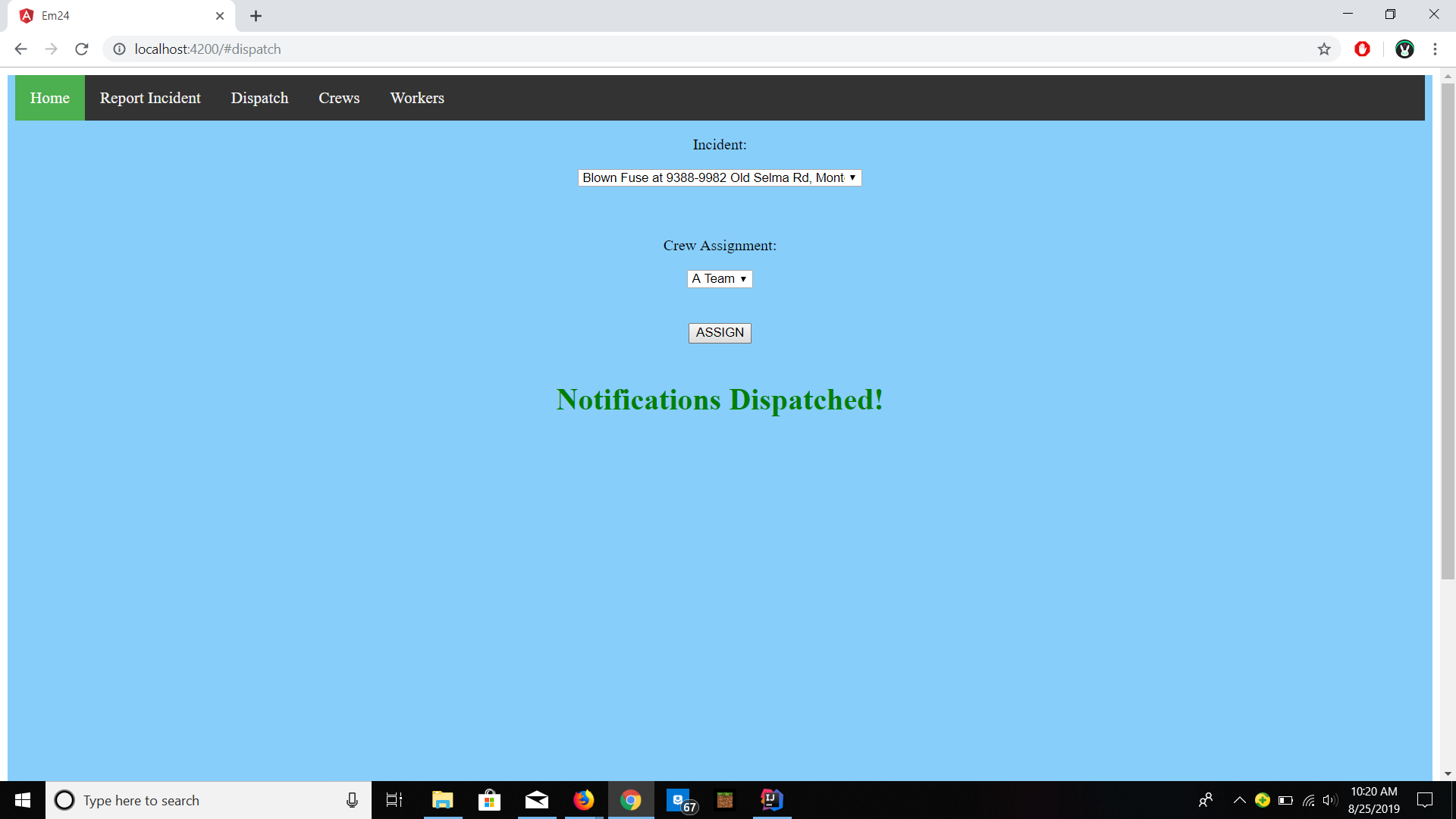Open Firefox from the taskbar
Viewport: 1456px width, 819px height.
click(583, 800)
